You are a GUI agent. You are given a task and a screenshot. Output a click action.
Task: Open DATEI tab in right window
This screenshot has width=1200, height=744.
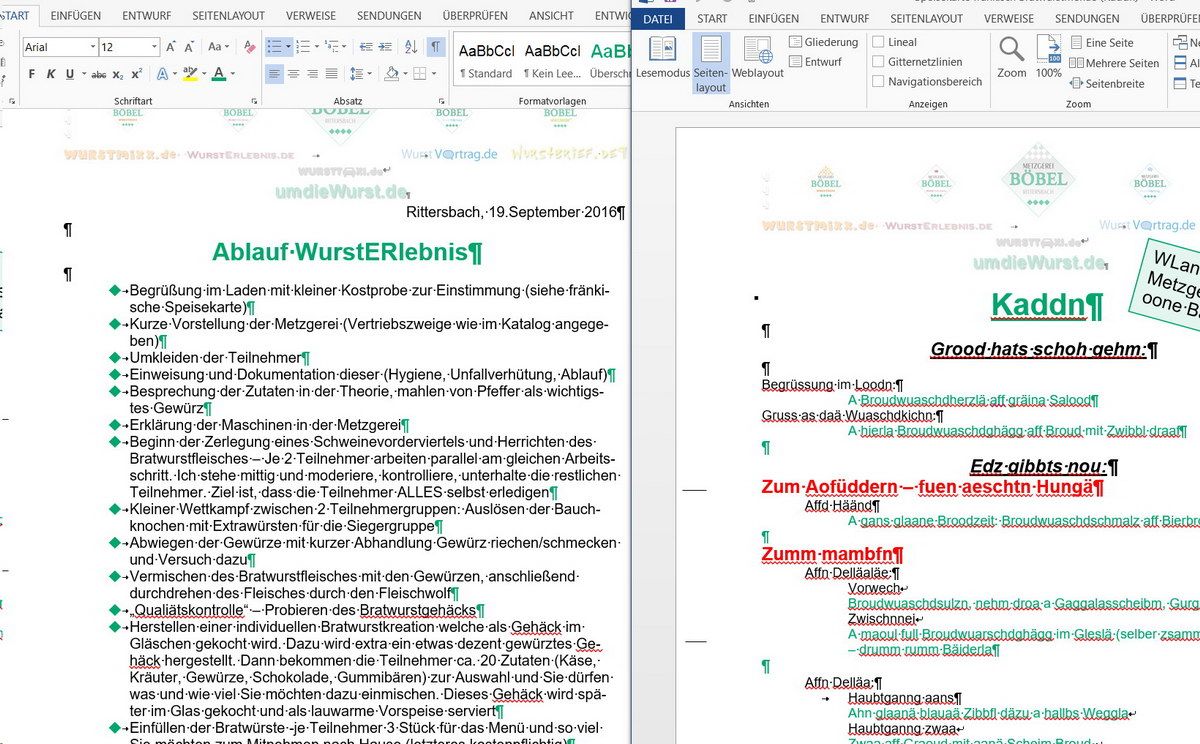click(x=658, y=18)
